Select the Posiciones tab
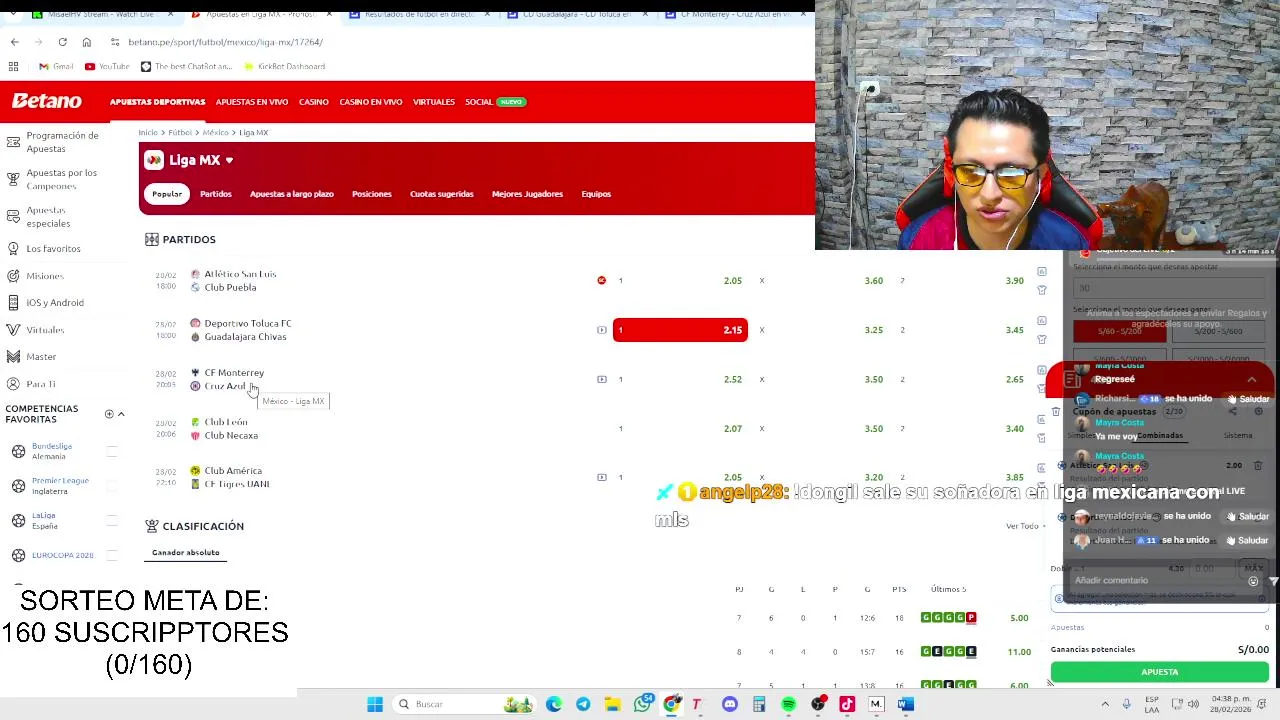 coord(372,194)
